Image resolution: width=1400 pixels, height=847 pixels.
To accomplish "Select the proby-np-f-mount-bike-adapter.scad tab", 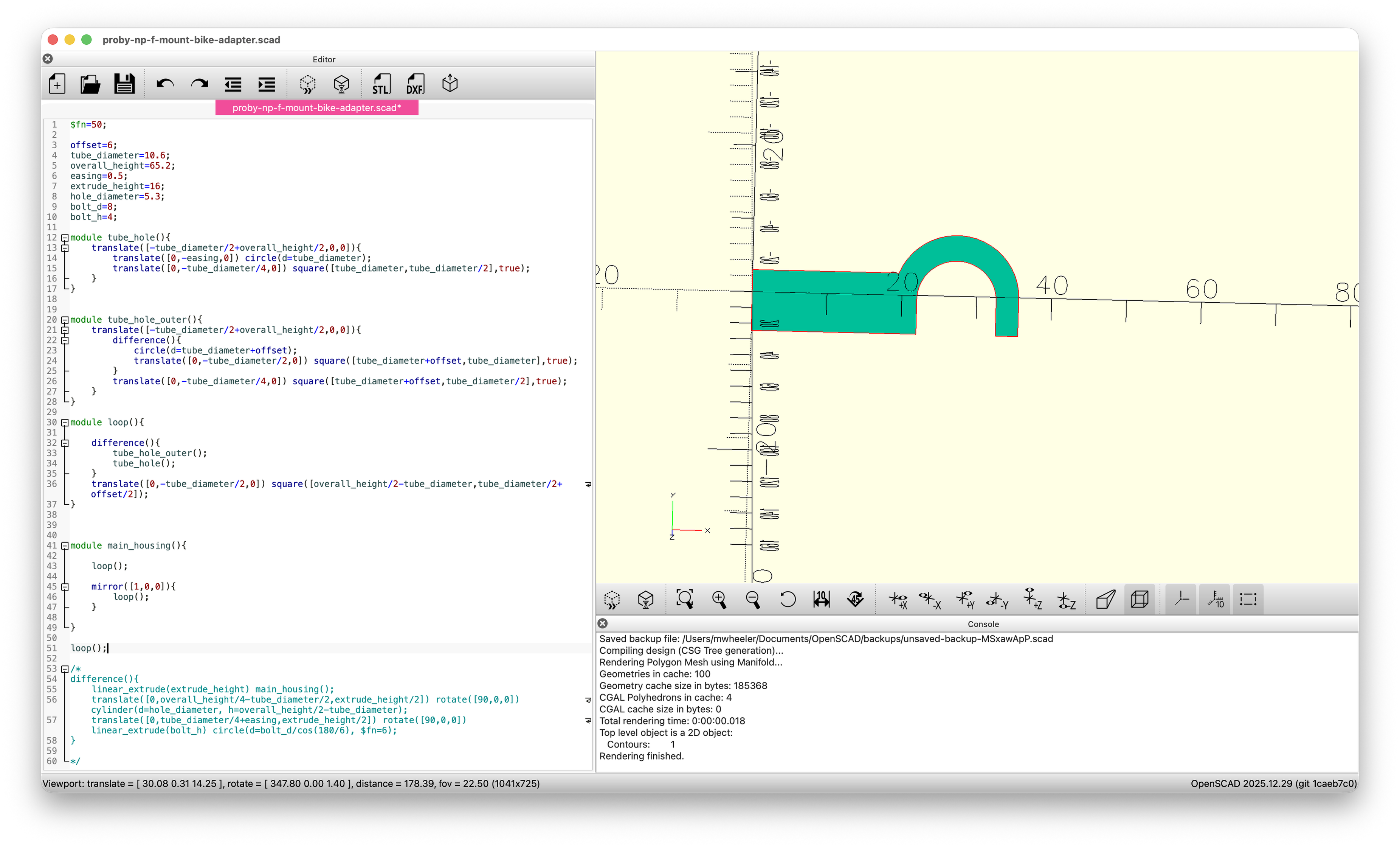I will (317, 107).
